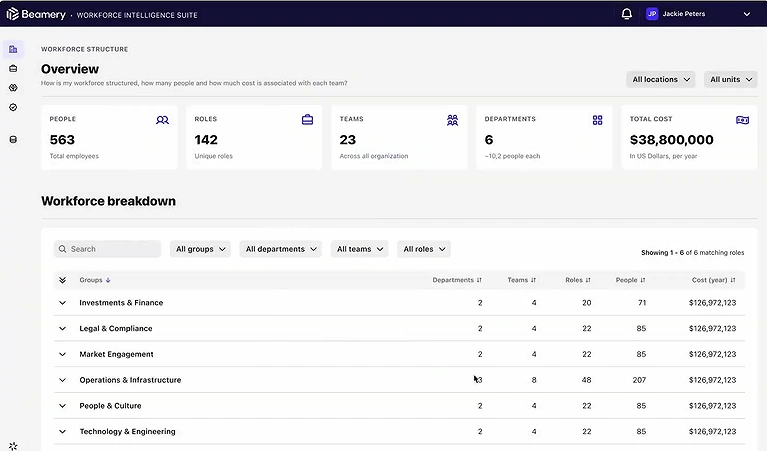
Task: Expand the Operations & Infrastructure row
Action: click(x=62, y=380)
